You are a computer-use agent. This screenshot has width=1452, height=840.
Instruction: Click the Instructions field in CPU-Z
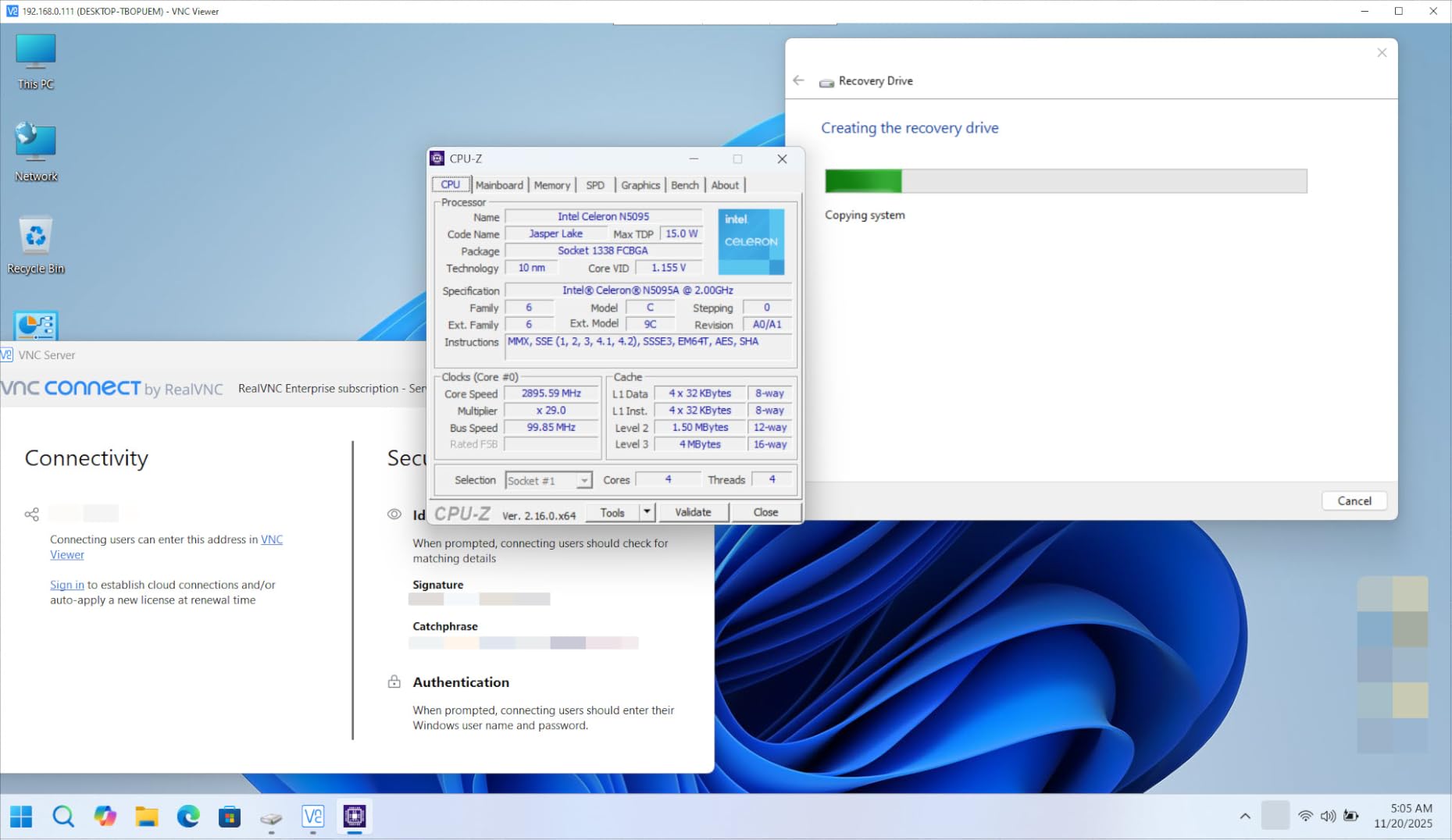coord(648,347)
